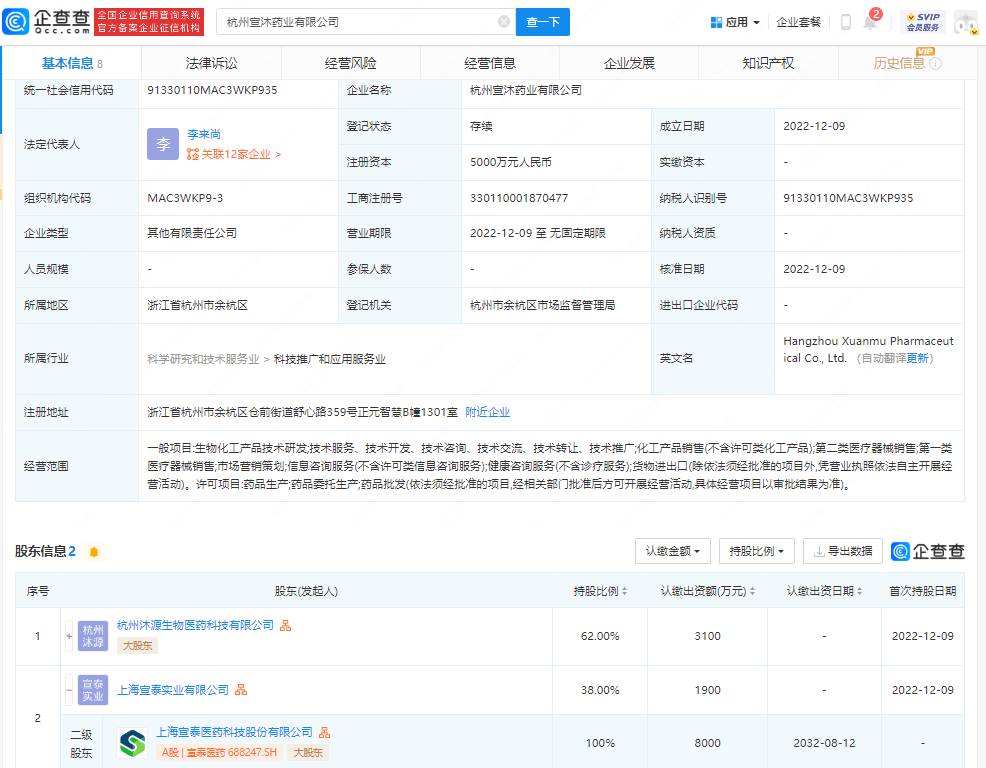
Task: Click organization code MAC3WKP9-3 value
Action: [x=185, y=198]
